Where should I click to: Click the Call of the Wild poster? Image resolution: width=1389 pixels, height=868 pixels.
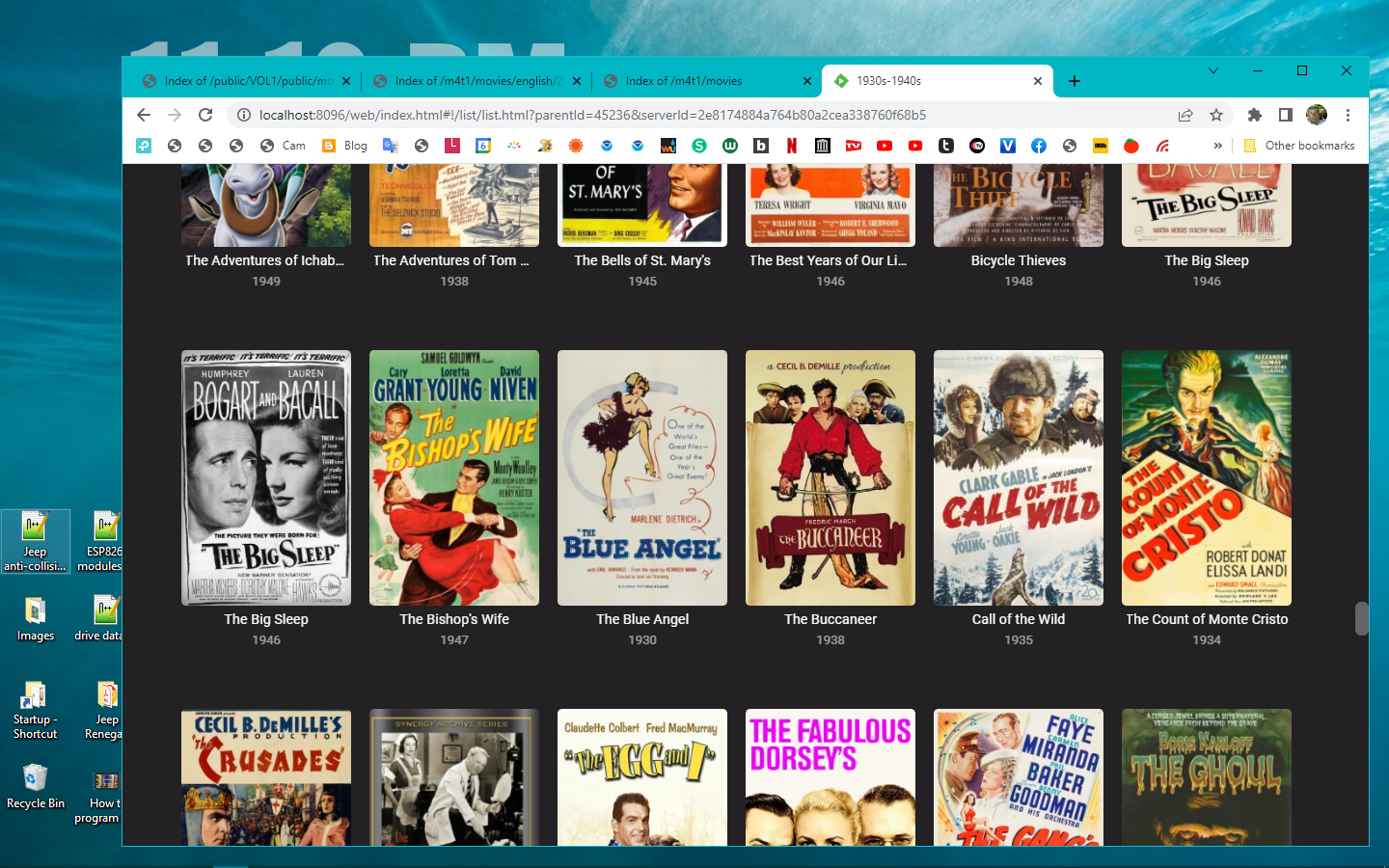pyautogui.click(x=1019, y=477)
